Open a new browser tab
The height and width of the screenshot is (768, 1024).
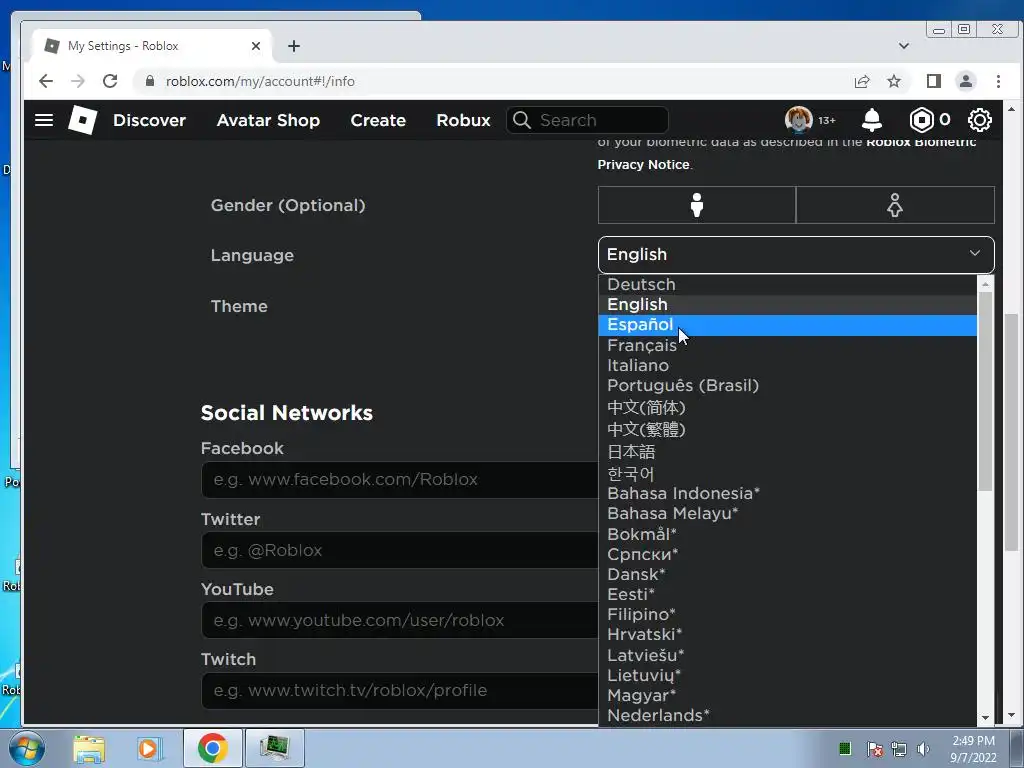click(x=294, y=46)
